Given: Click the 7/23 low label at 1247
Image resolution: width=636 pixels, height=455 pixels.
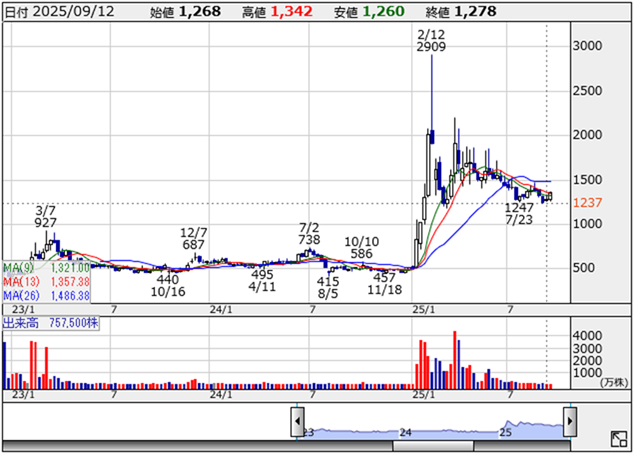Looking at the screenshot, I should [x=518, y=213].
